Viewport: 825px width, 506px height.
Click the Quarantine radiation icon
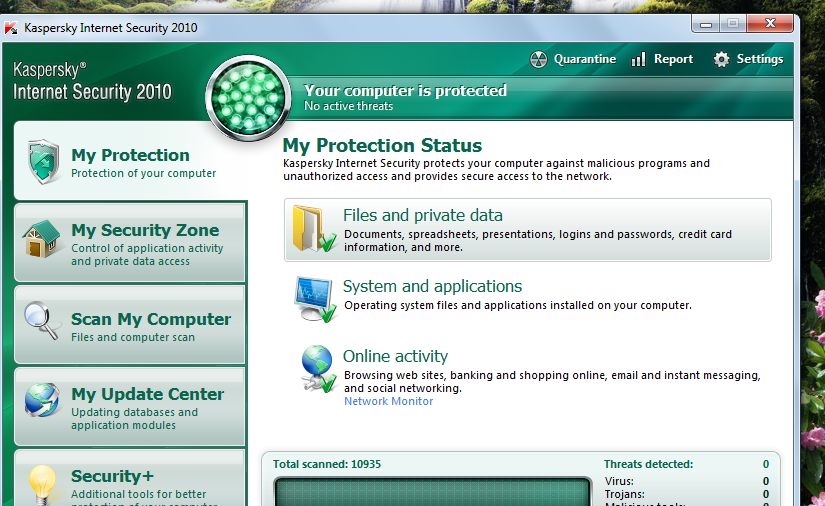coord(538,59)
